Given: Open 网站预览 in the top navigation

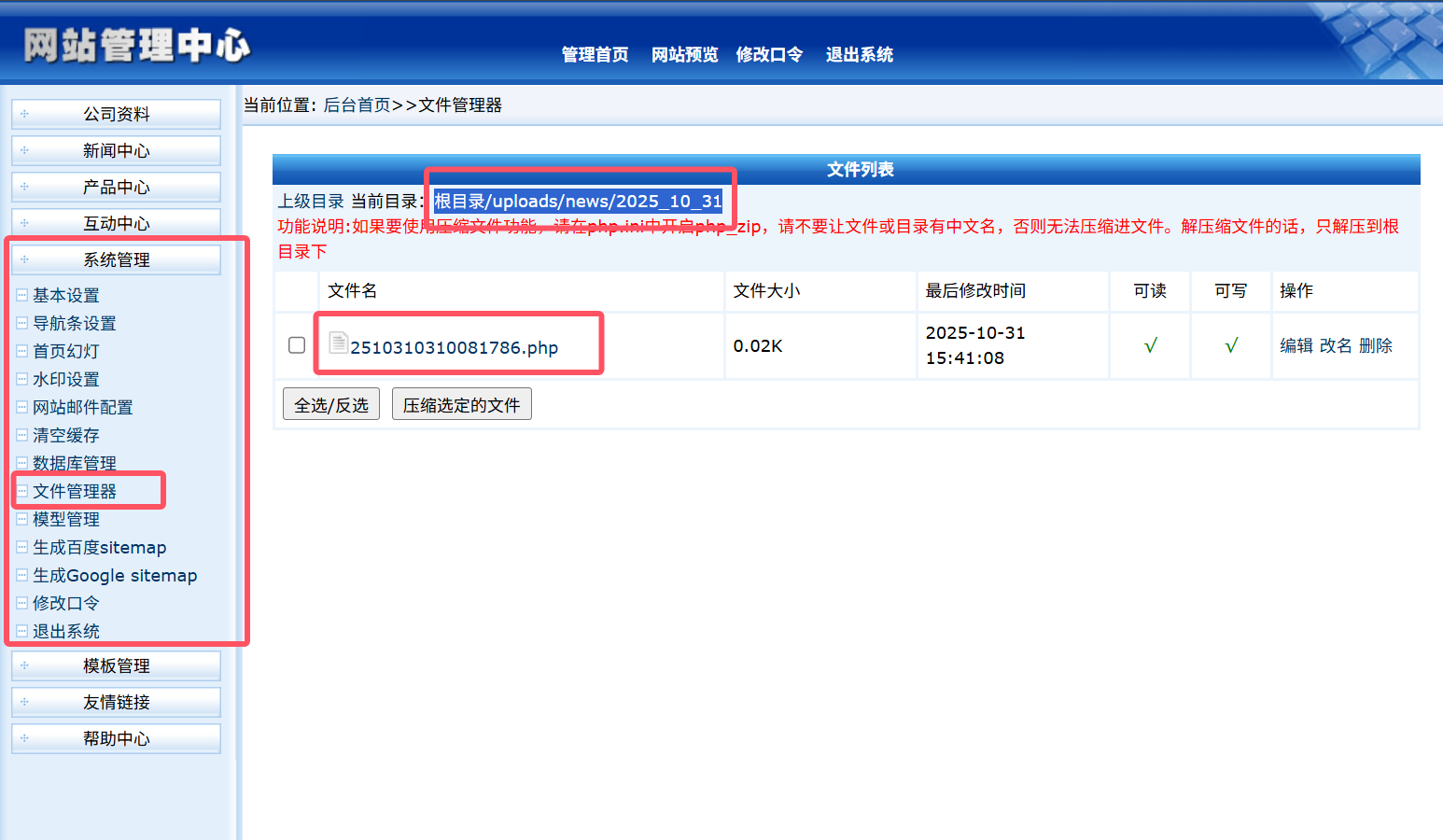Looking at the screenshot, I should coord(684,54).
